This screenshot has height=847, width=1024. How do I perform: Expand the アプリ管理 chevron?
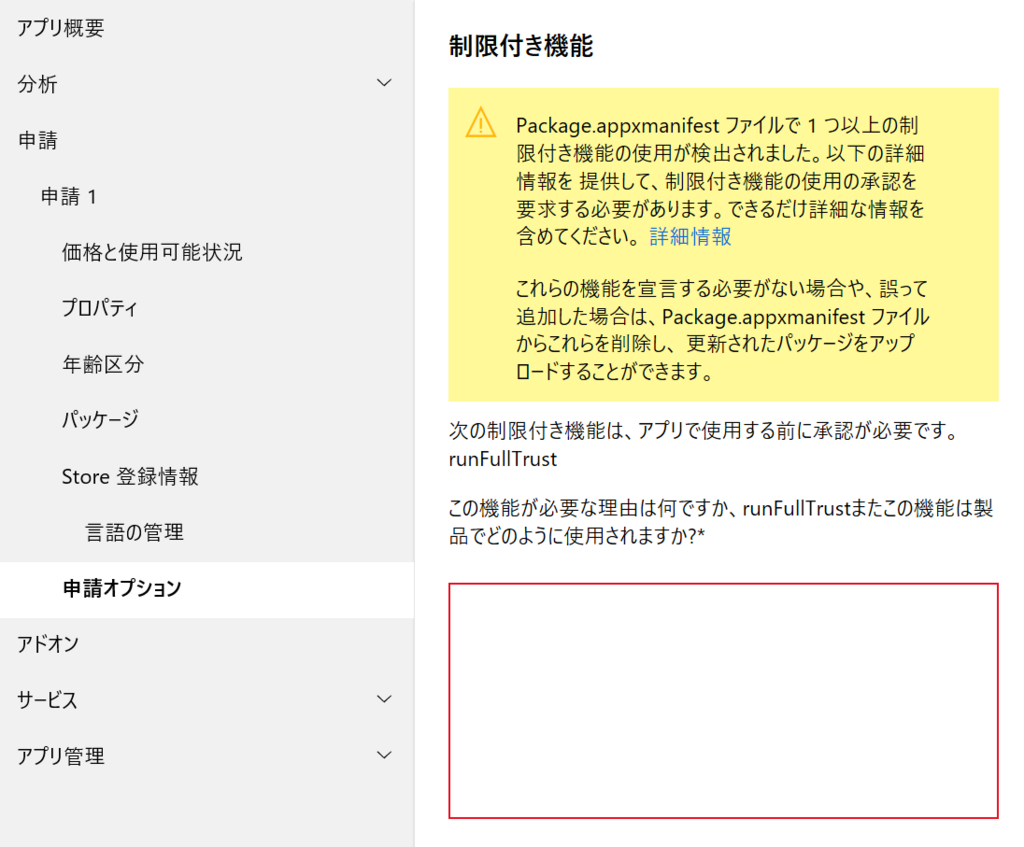385,755
